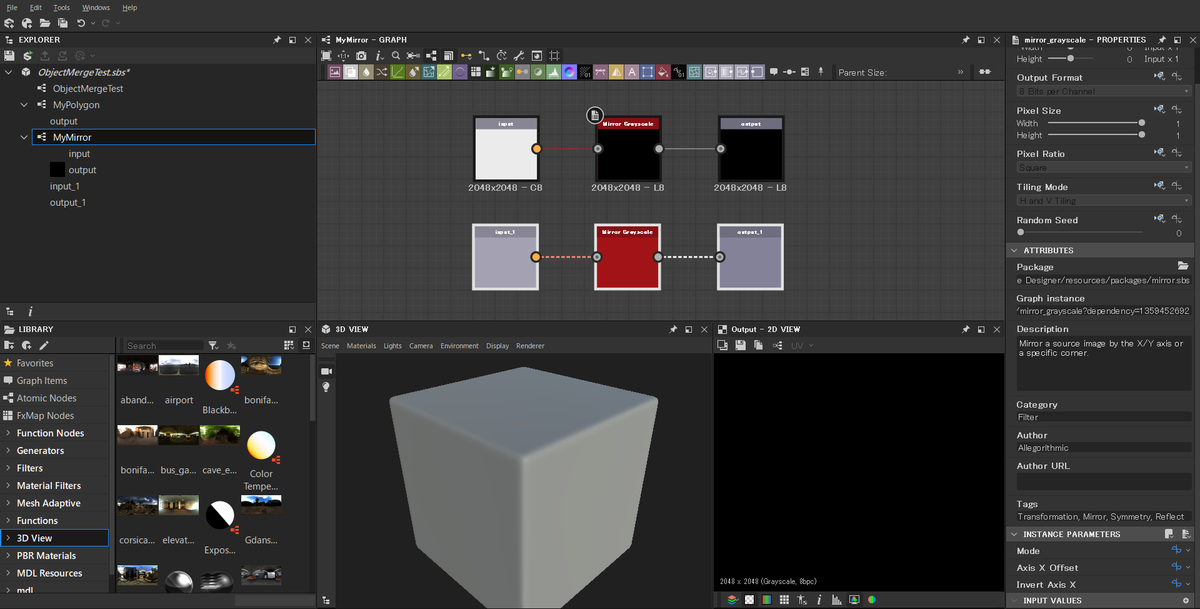
Task: Click the wrench tools icon in graph toolbar
Action: (x=519, y=56)
